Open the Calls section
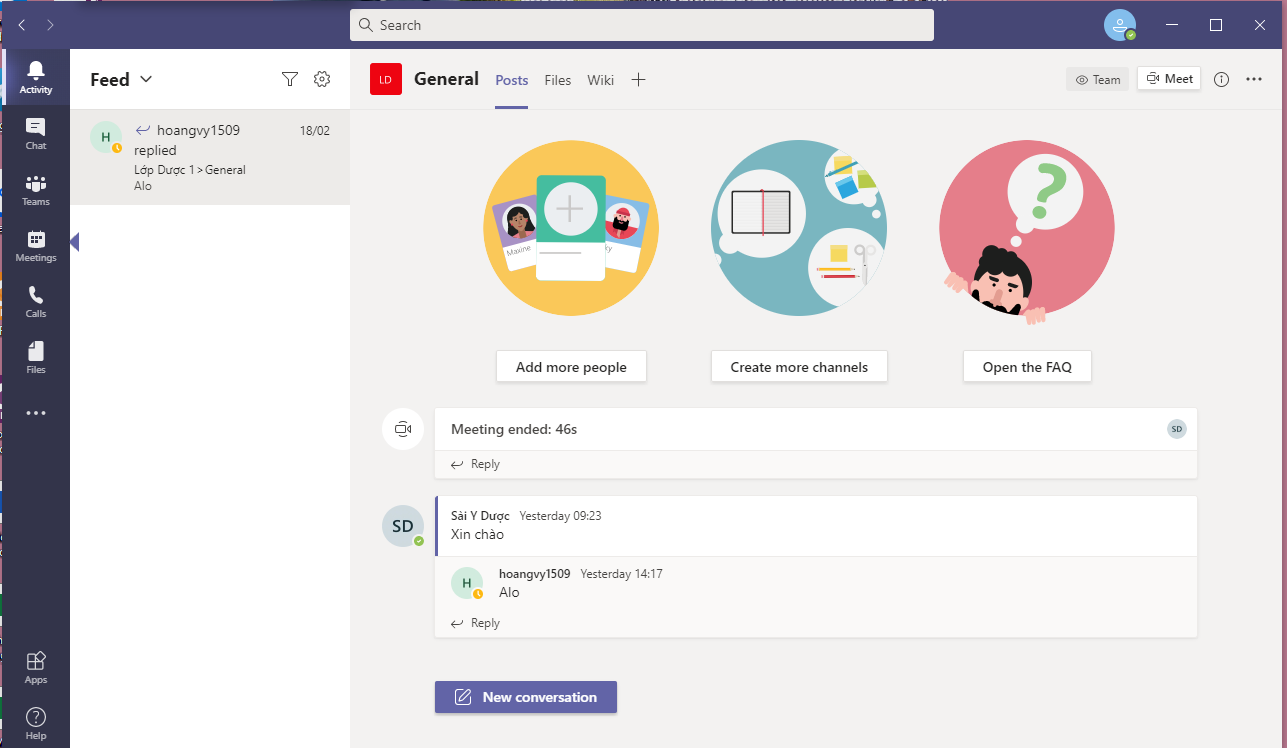This screenshot has height=748, width=1287. tap(36, 301)
